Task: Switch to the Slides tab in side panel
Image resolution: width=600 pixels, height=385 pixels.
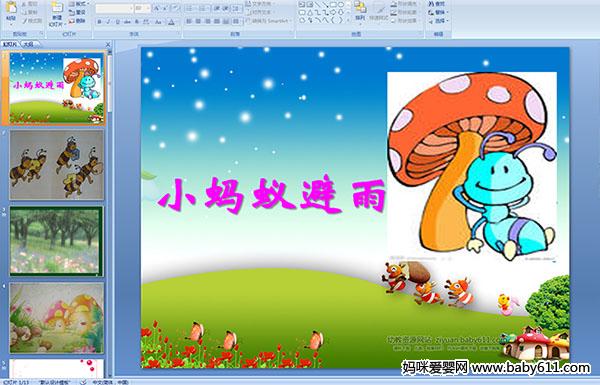Action: click(x=10, y=44)
